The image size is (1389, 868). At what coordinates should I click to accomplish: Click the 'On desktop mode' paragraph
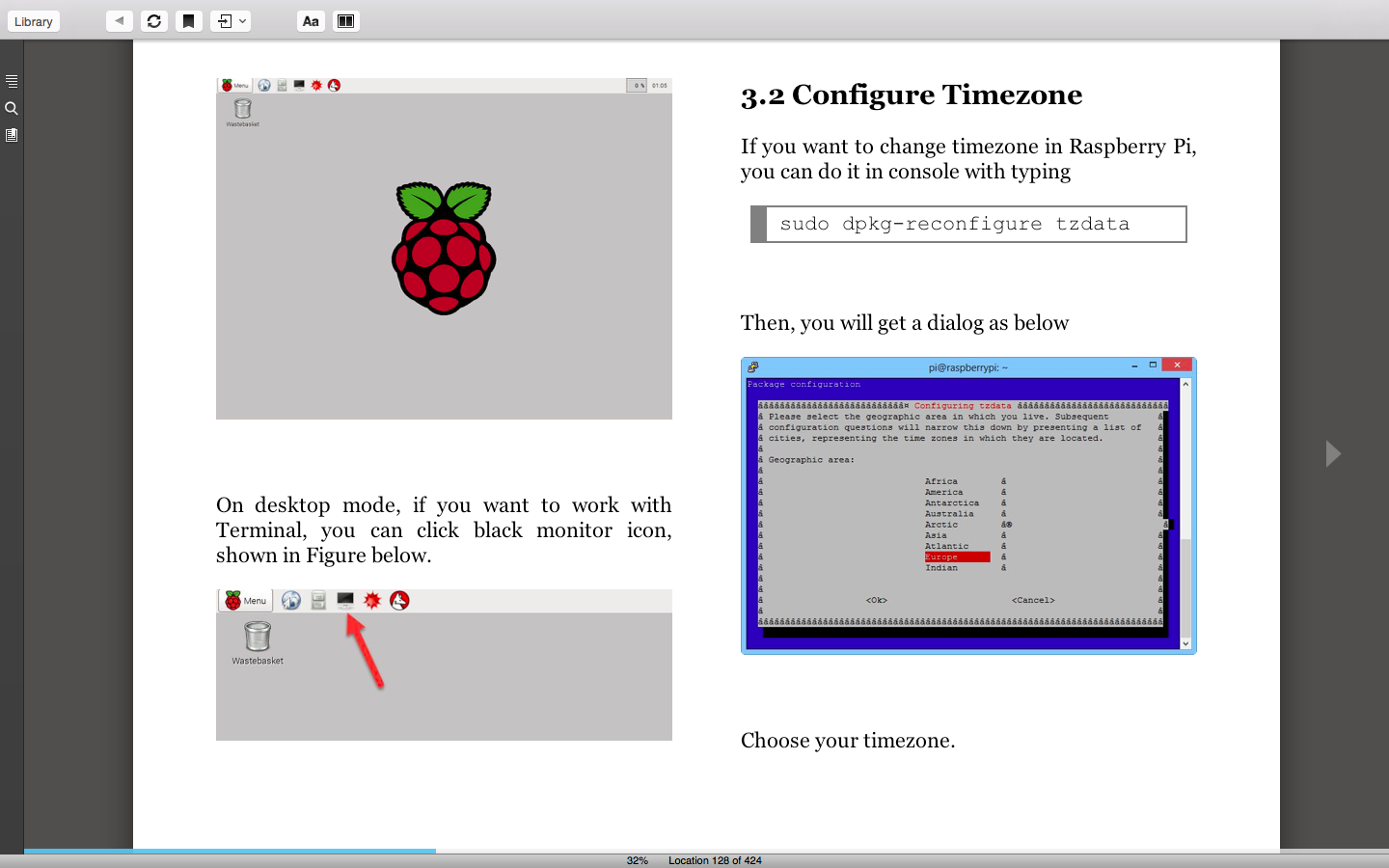point(444,530)
